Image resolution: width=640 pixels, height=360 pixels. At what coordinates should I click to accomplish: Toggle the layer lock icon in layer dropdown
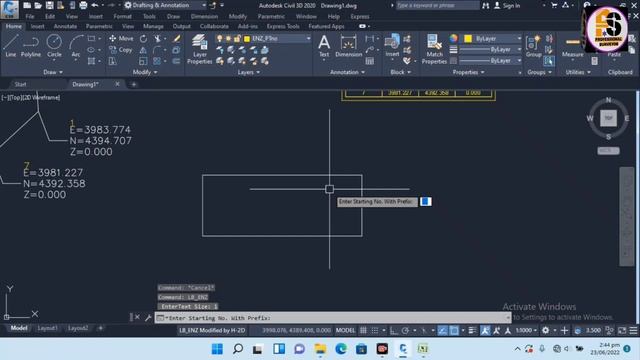(x=237, y=39)
